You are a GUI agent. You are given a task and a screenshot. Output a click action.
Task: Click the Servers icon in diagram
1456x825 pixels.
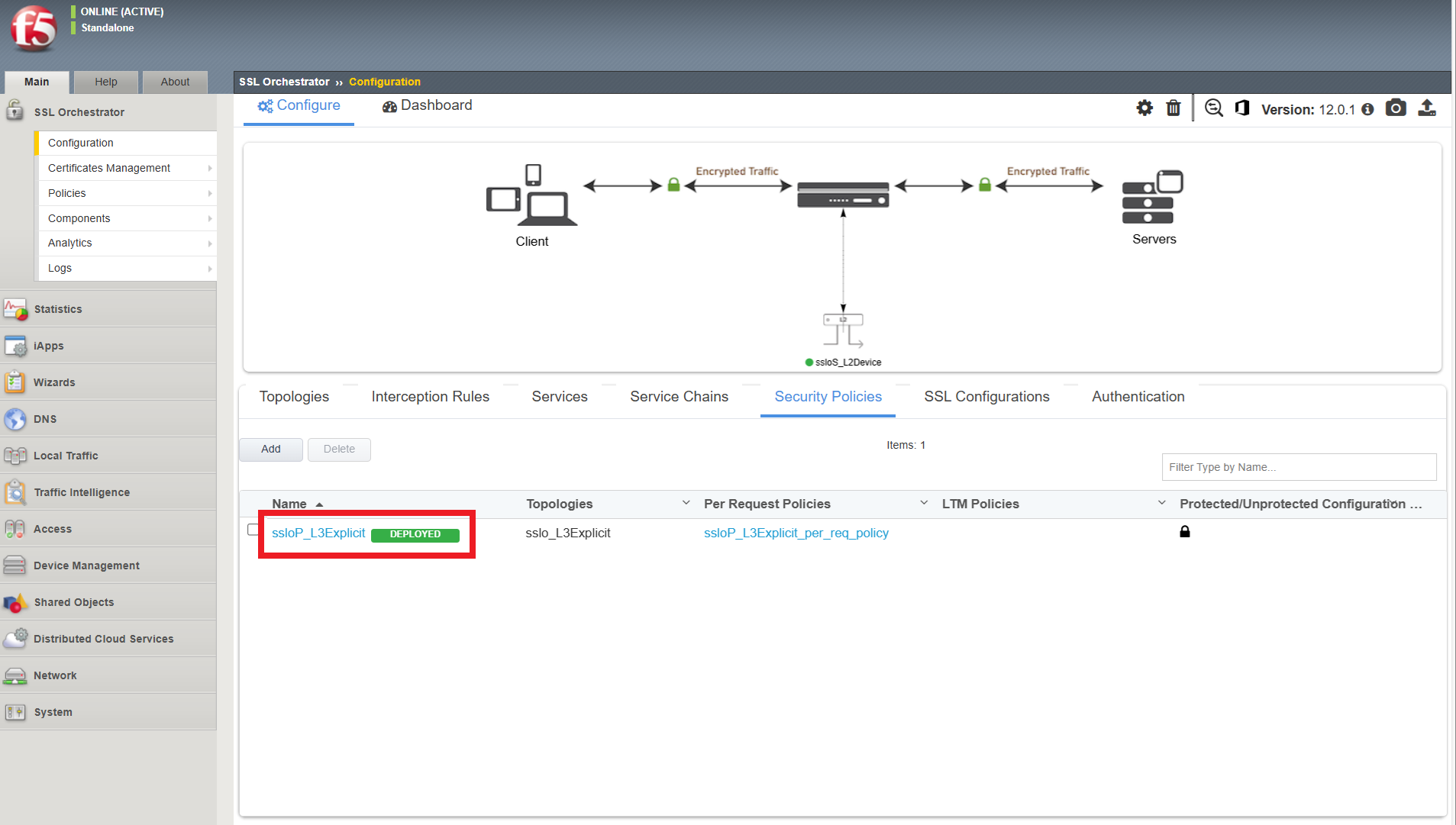click(x=1152, y=197)
